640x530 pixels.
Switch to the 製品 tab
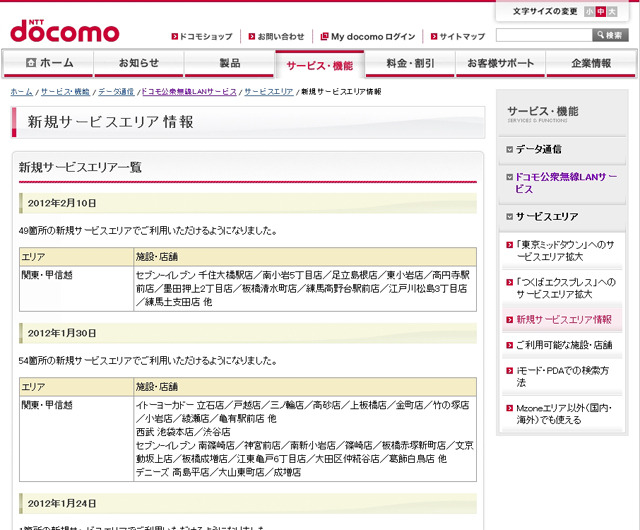(x=229, y=63)
